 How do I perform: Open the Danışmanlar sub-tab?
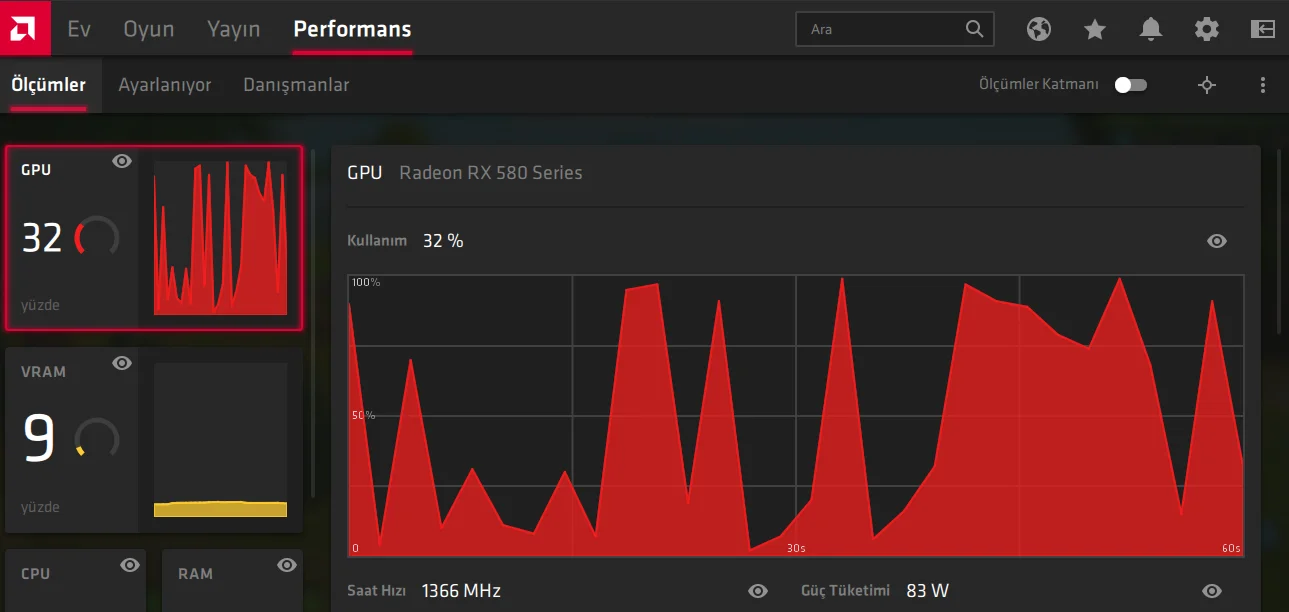[x=296, y=85]
